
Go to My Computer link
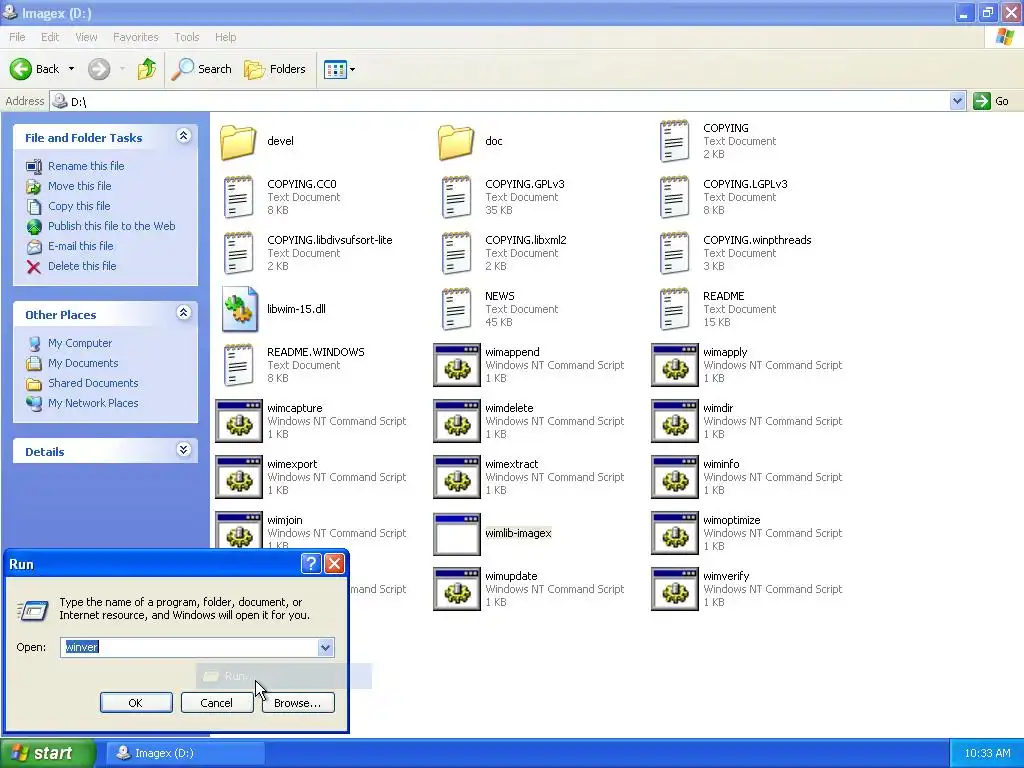(80, 343)
